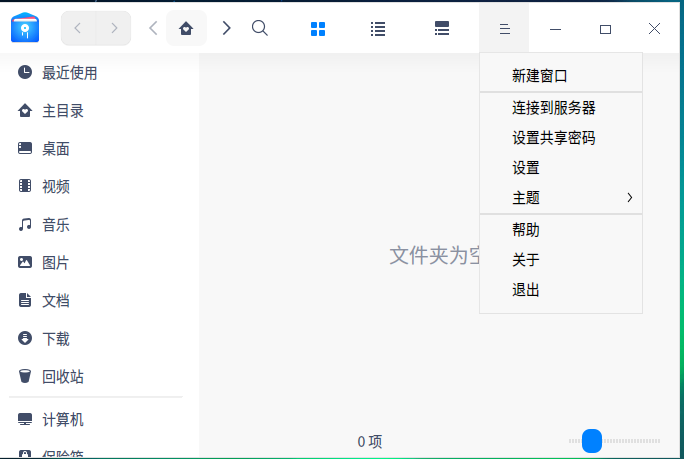Open the hamburger main menu
The width and height of the screenshot is (684, 459).
505,29
